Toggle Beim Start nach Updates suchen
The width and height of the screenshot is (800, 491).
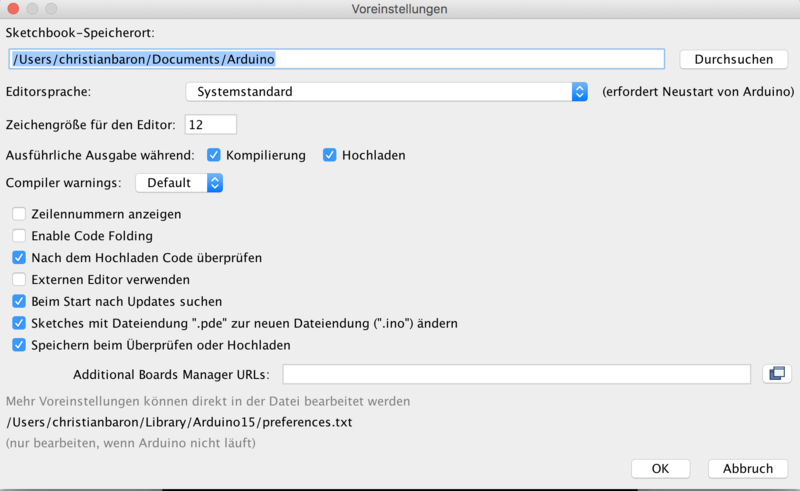point(19,301)
